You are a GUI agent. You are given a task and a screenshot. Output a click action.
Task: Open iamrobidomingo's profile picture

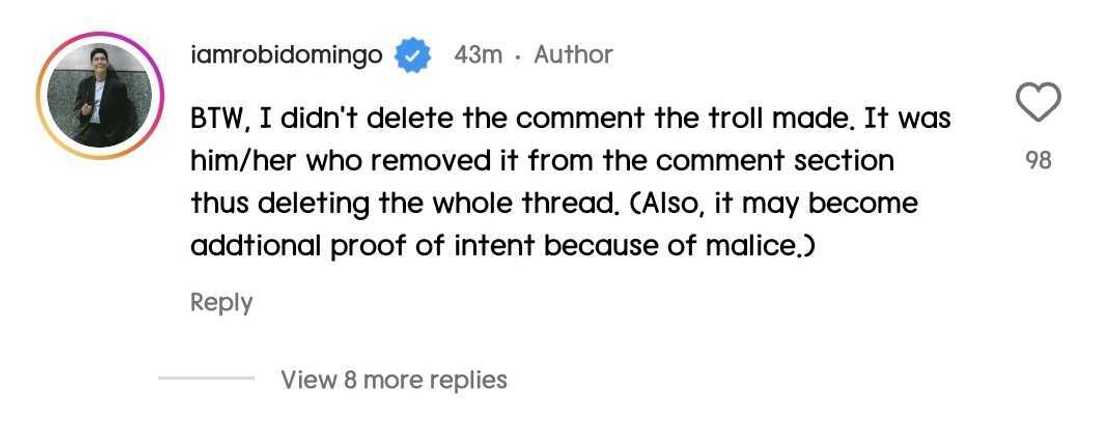tap(99, 96)
